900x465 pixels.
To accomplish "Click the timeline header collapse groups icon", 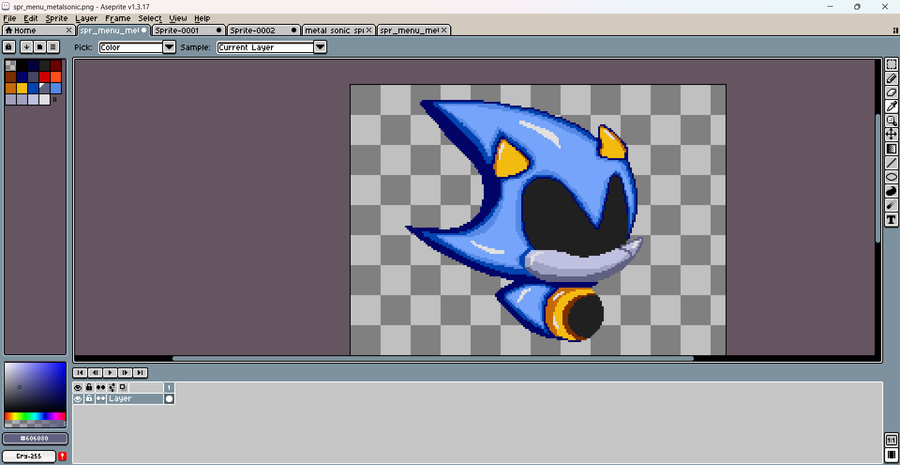I will [x=112, y=388].
